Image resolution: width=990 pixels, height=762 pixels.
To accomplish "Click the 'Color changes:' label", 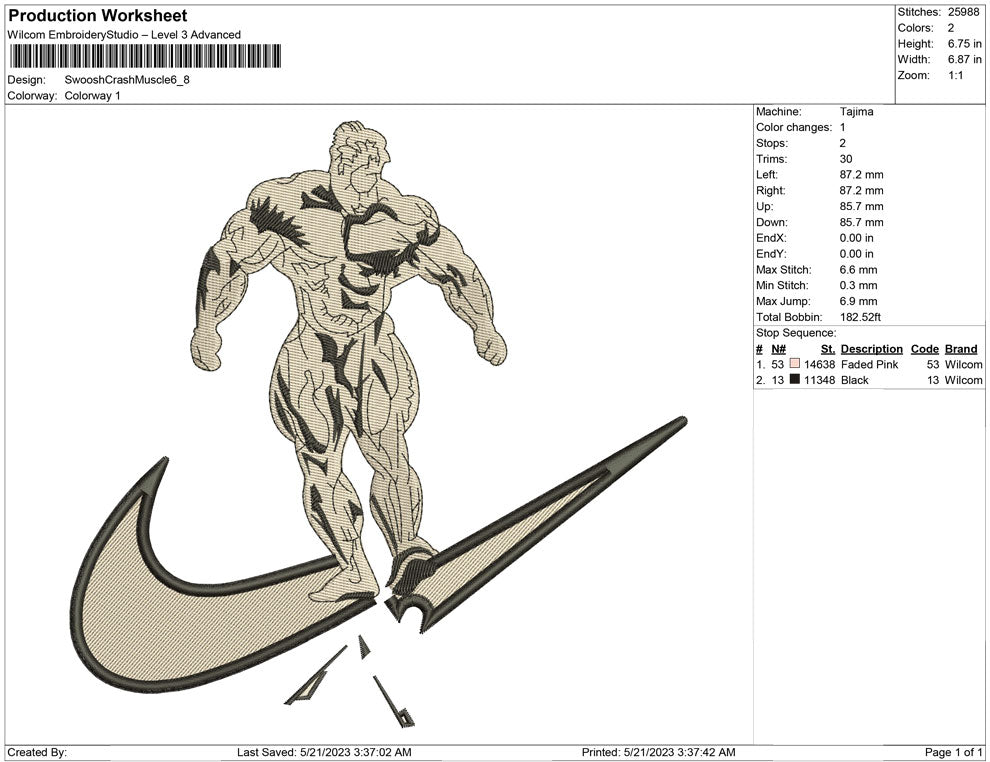I will pos(794,128).
